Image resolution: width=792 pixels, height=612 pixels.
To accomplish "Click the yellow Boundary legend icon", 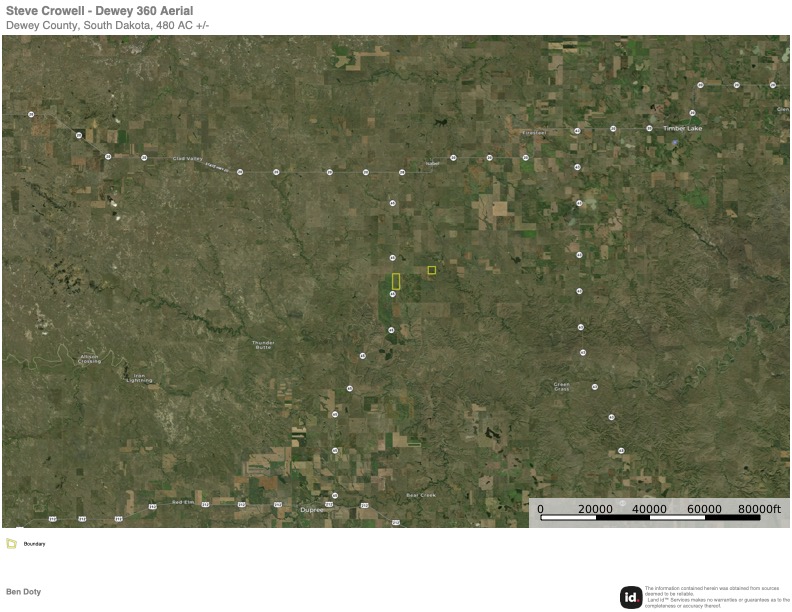I will coord(11,544).
